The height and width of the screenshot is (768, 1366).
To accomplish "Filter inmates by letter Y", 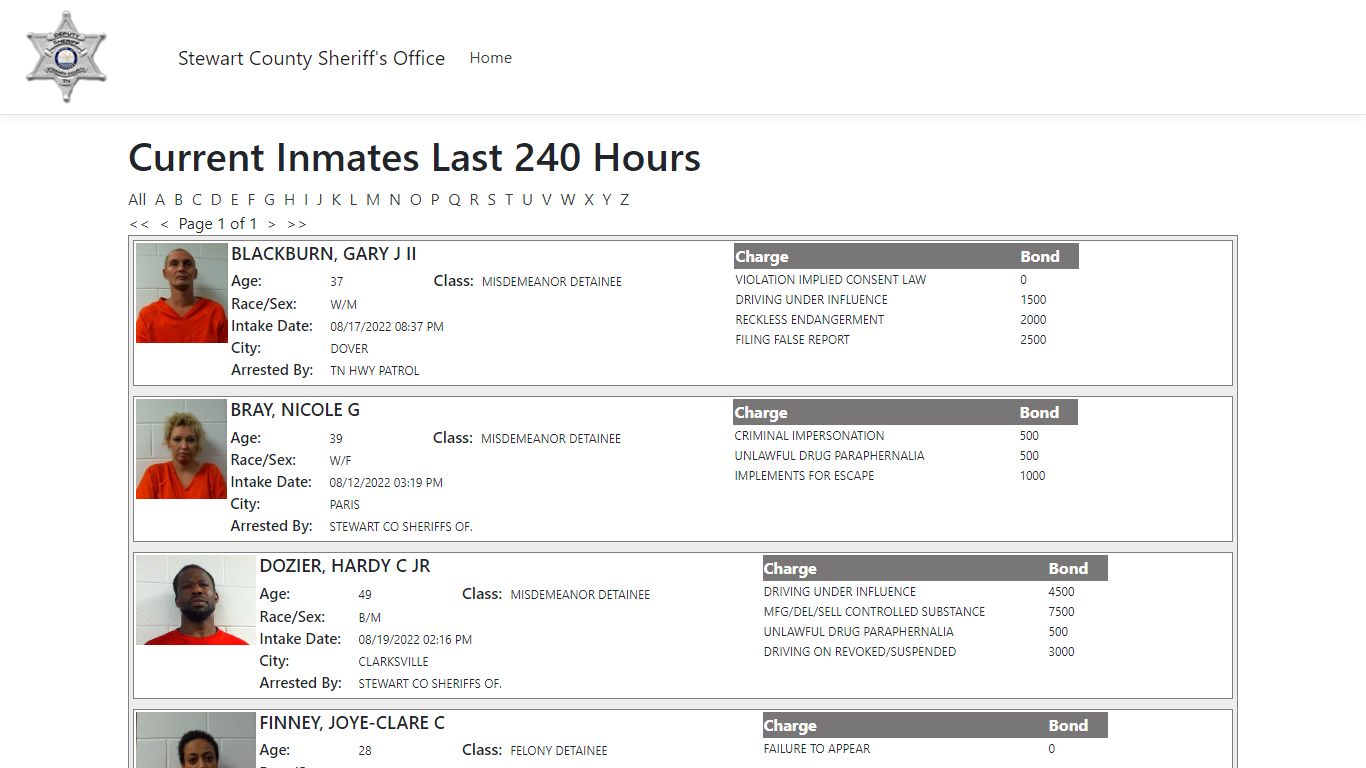I will tap(606, 199).
